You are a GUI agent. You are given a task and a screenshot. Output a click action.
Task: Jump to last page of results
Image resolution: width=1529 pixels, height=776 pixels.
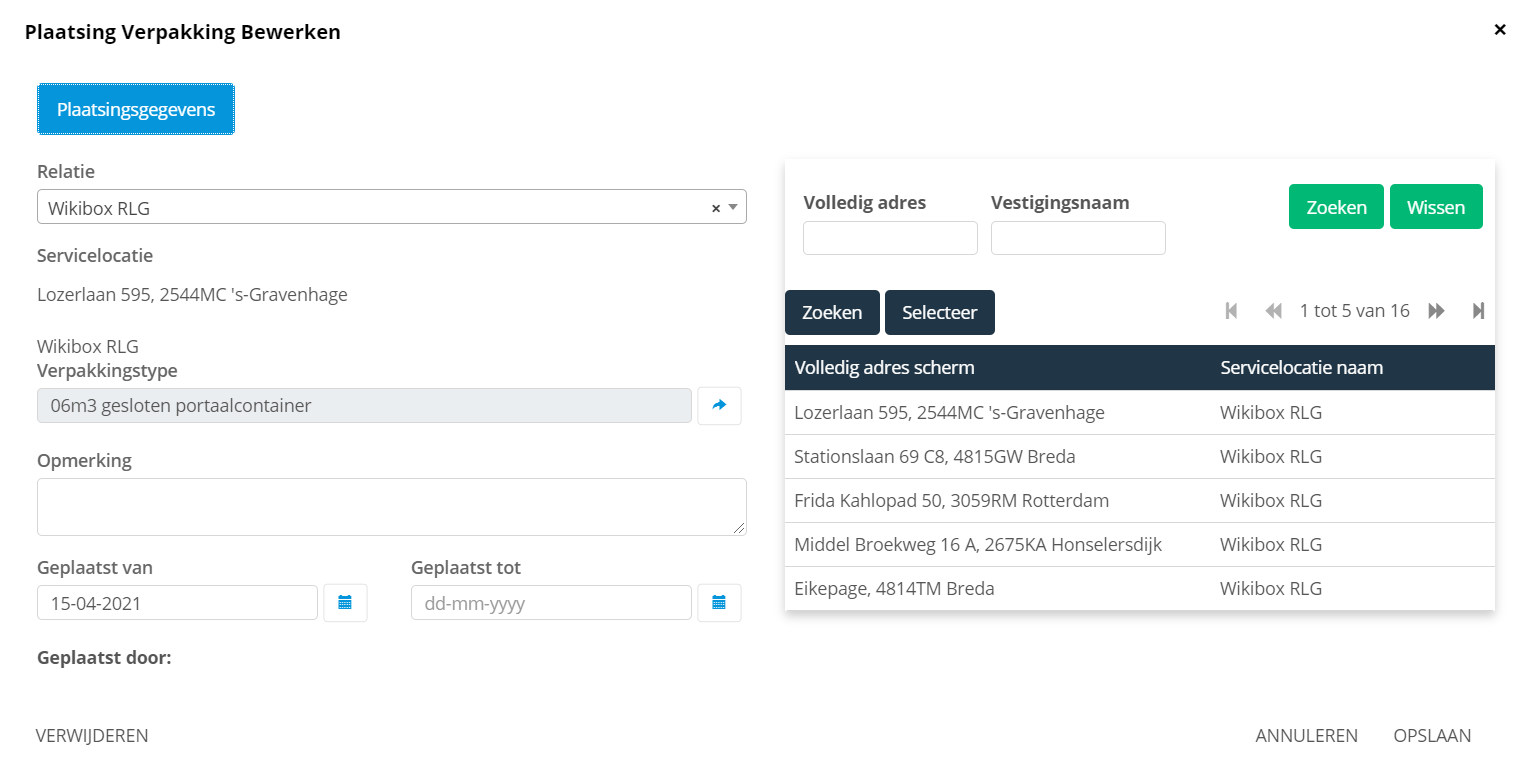click(x=1478, y=311)
